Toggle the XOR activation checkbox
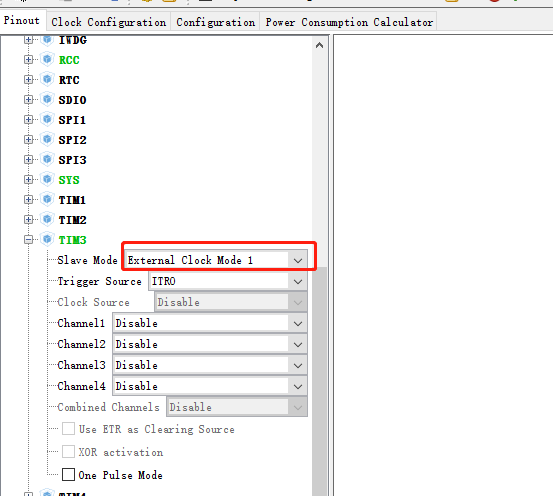553x496 pixels. point(68,452)
